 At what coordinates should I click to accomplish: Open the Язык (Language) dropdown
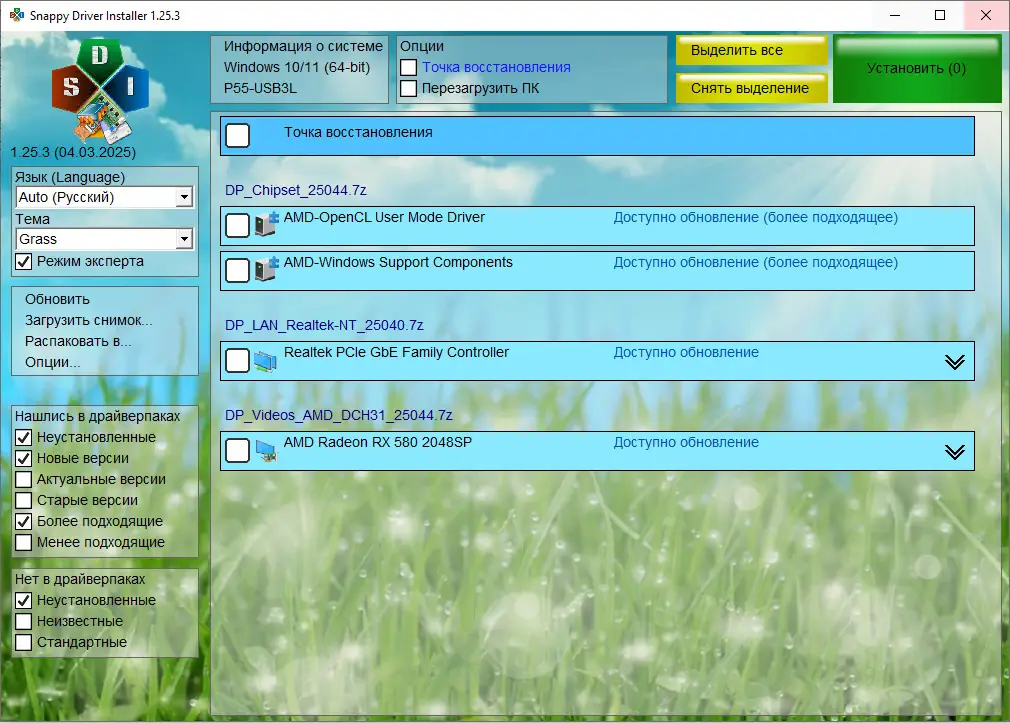(104, 197)
